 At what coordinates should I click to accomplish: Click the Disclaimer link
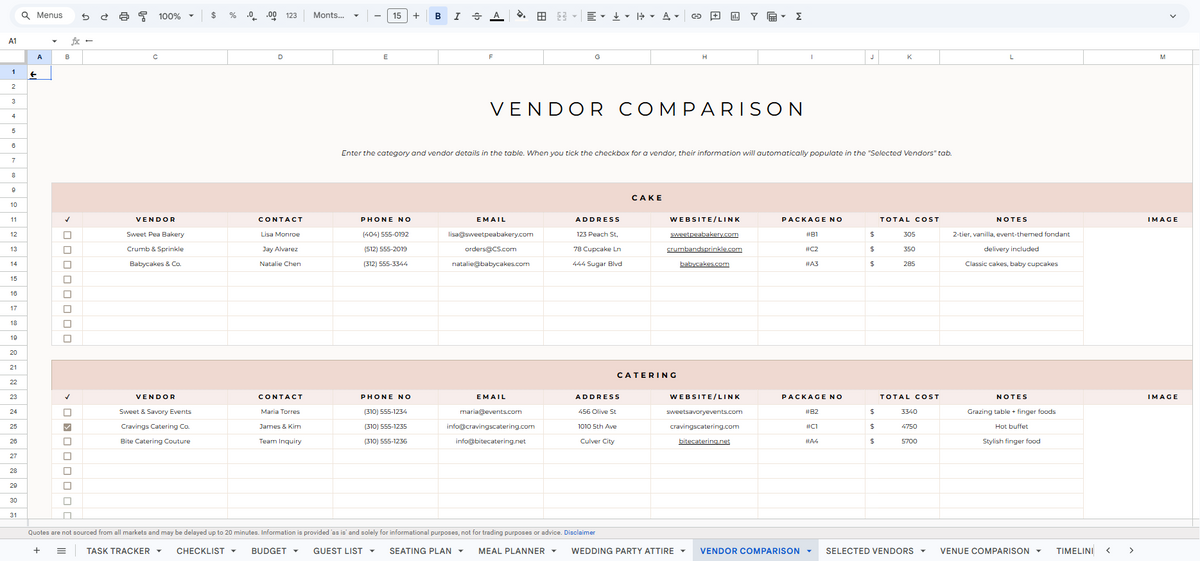[x=580, y=532]
